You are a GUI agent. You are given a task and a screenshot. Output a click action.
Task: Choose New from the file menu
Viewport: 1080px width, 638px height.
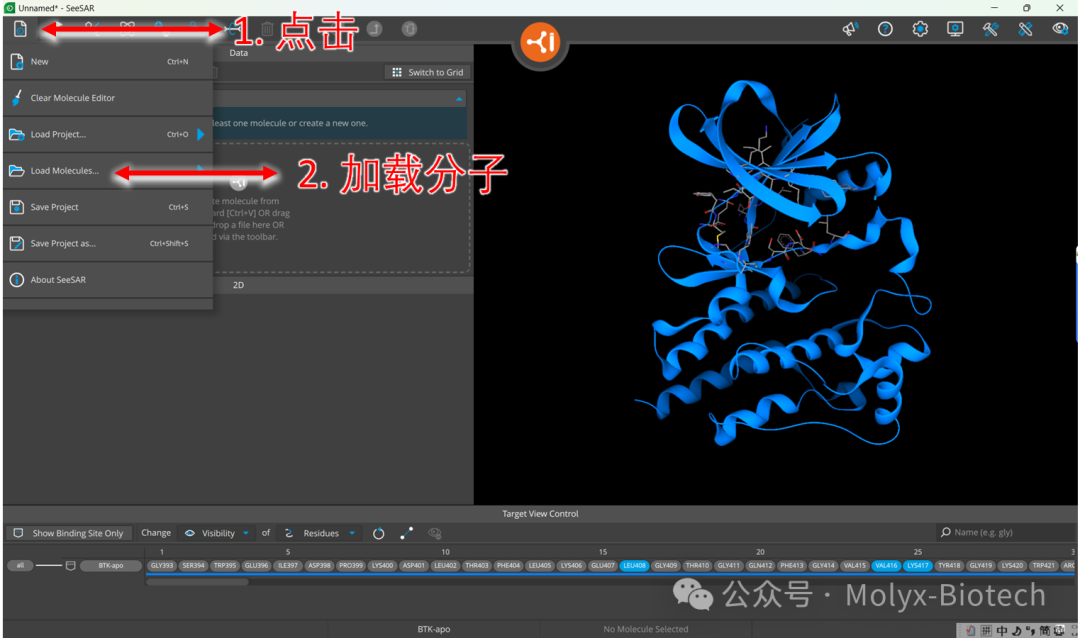108,61
